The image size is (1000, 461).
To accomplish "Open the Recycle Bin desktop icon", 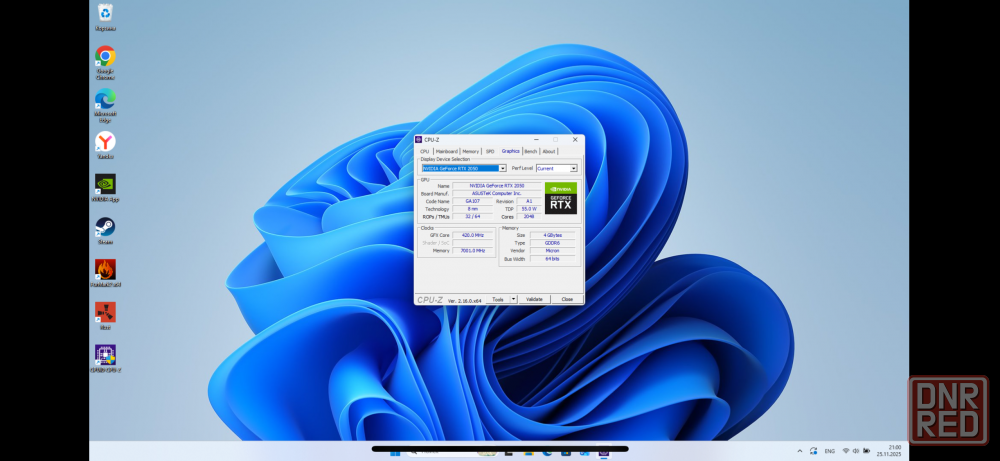I will point(105,14).
